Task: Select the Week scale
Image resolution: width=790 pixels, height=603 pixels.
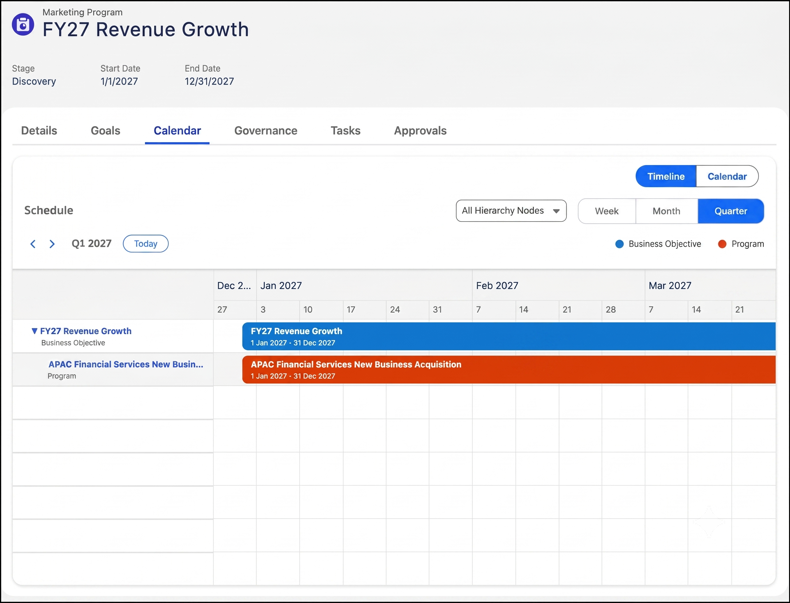Action: click(607, 211)
